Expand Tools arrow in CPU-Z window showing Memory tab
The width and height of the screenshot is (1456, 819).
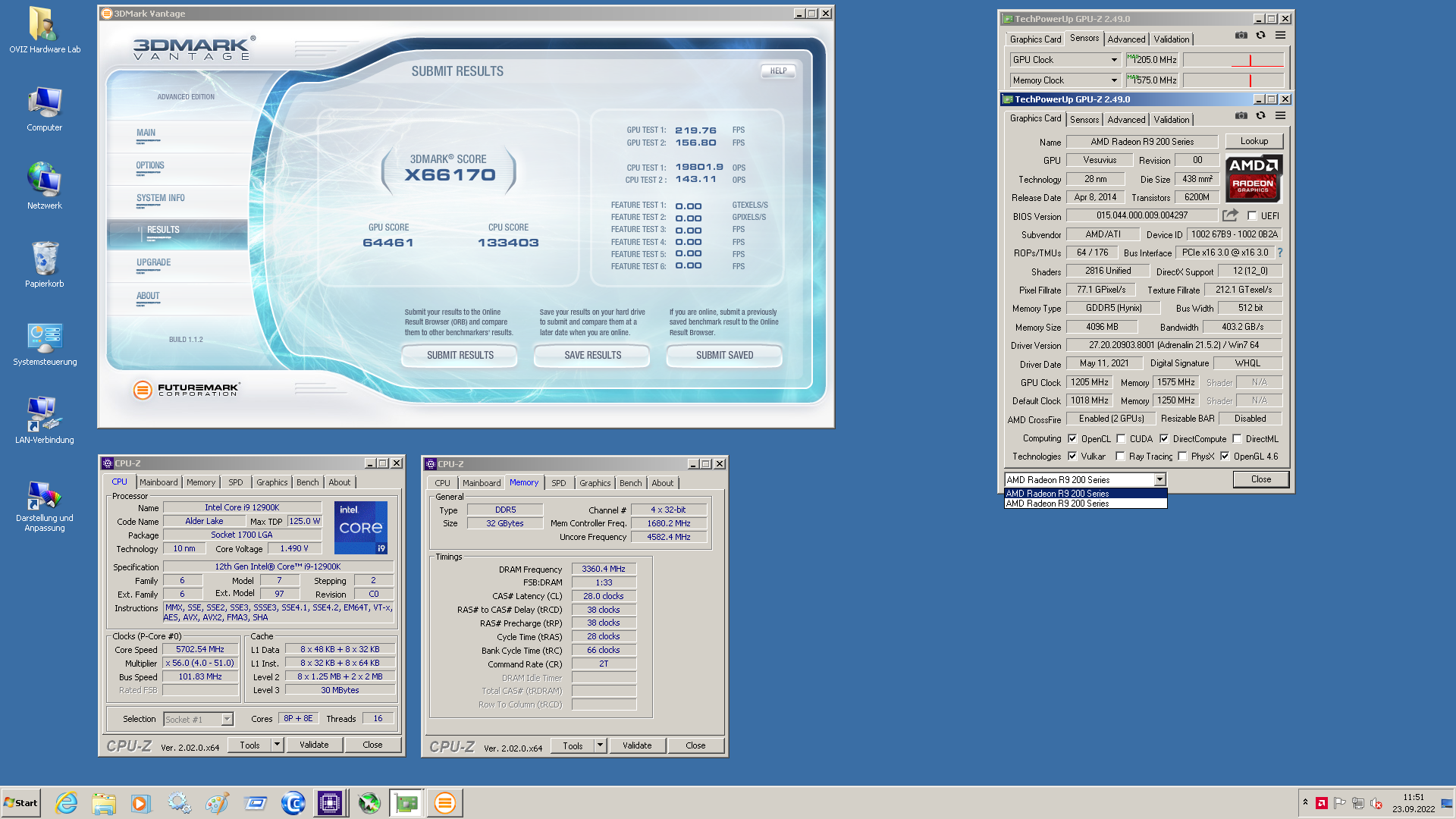click(600, 745)
